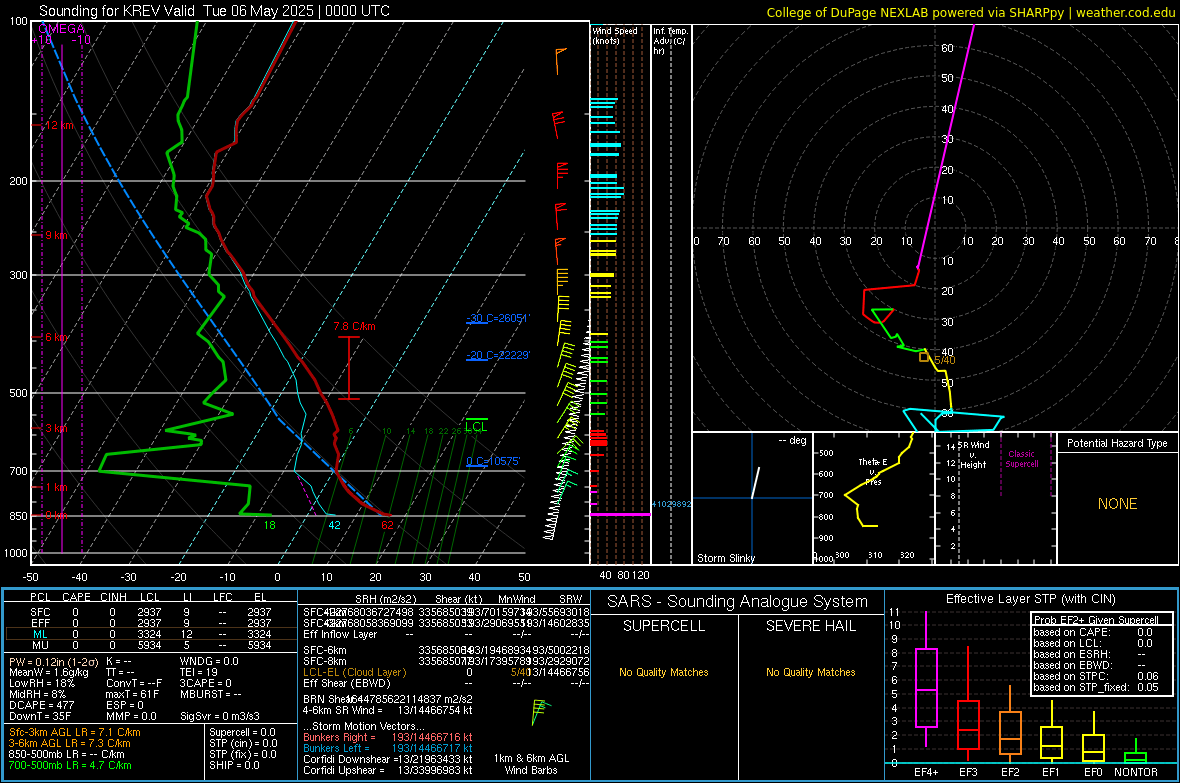Click the '12 km' height marker
This screenshot has height=783, width=1180.
(x=59, y=125)
